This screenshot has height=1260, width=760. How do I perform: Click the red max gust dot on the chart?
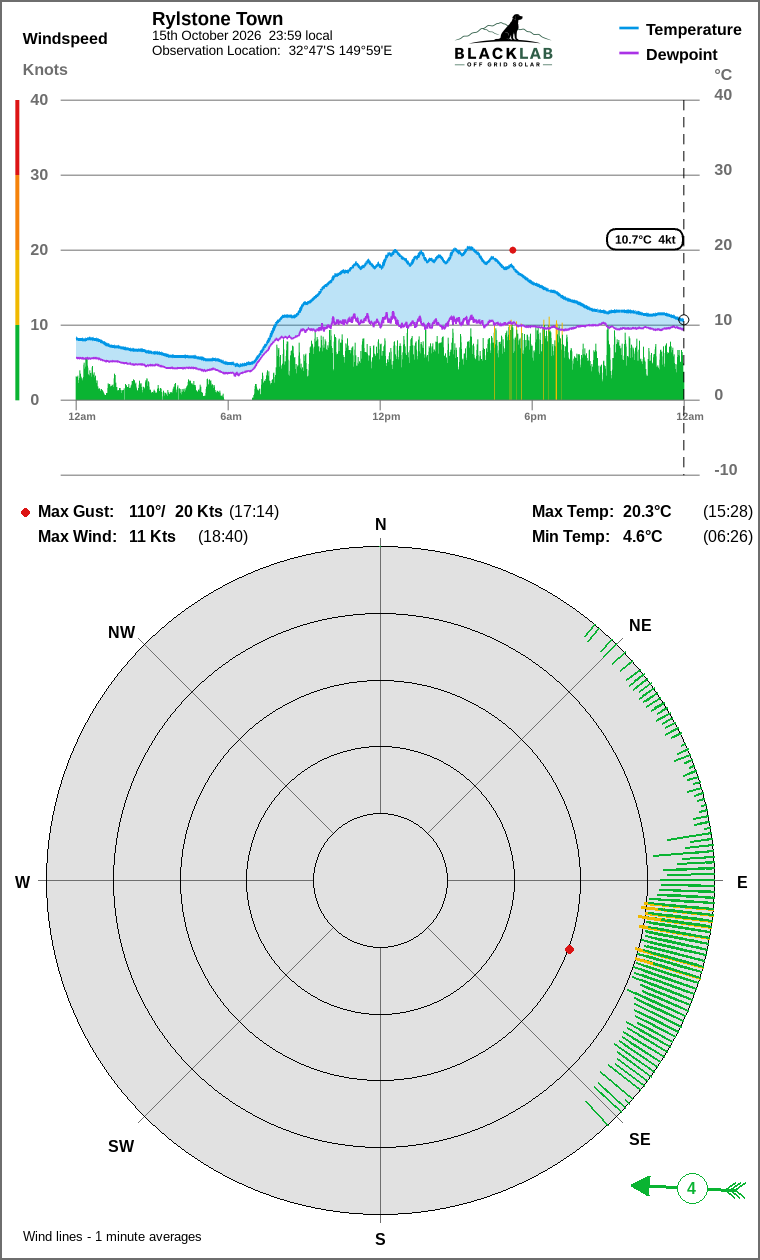(x=513, y=250)
